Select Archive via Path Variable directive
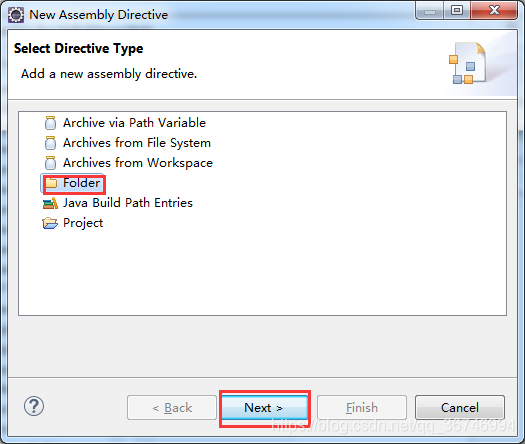This screenshot has width=525, height=444. [134, 123]
